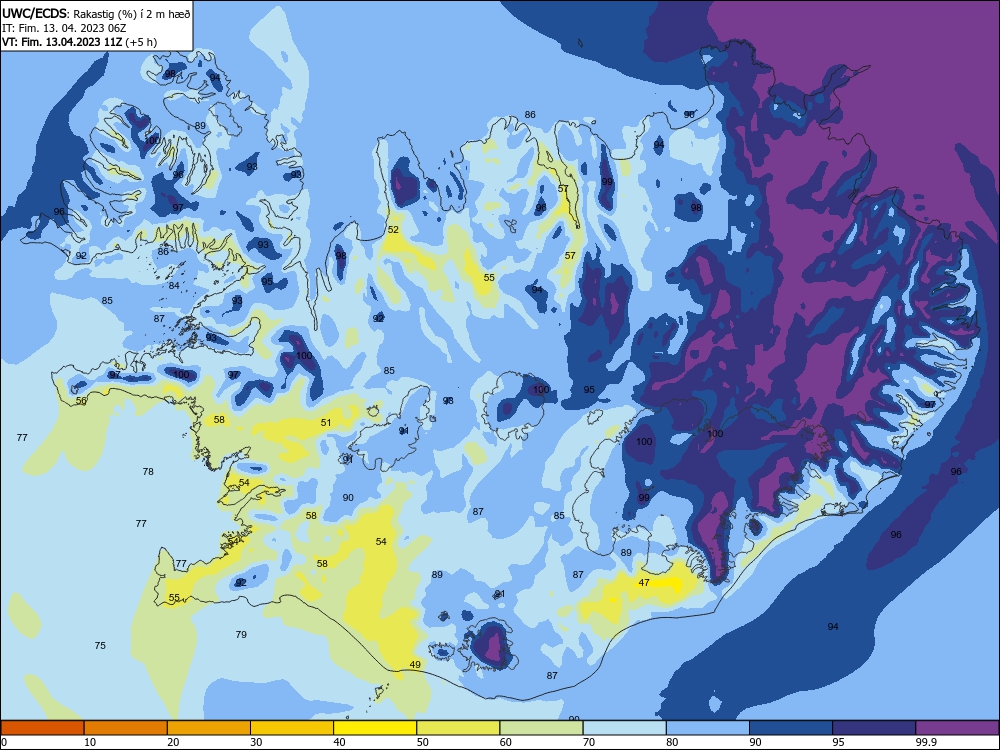This screenshot has height=750, width=1000.
Task: Select the pale yellow 50–60 legend swatch
Action: click(x=458, y=728)
